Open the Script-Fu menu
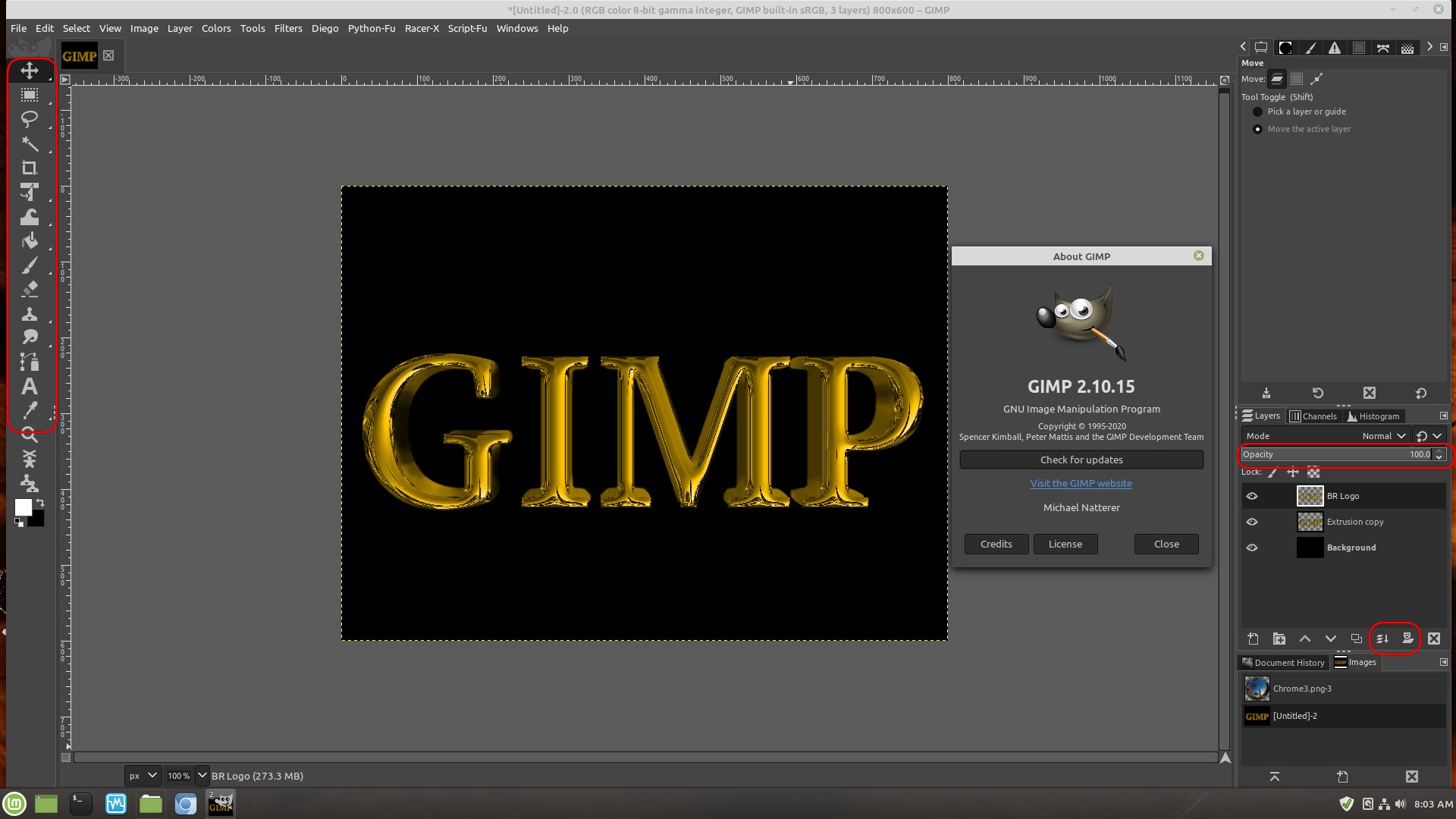This screenshot has height=819, width=1456. [467, 28]
